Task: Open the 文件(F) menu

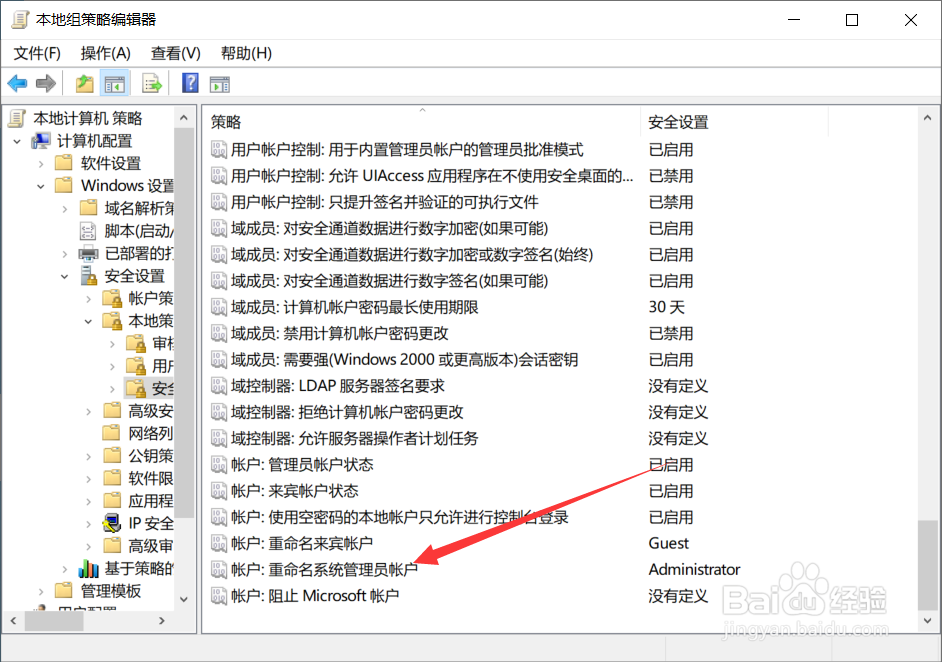Action: tap(35, 52)
